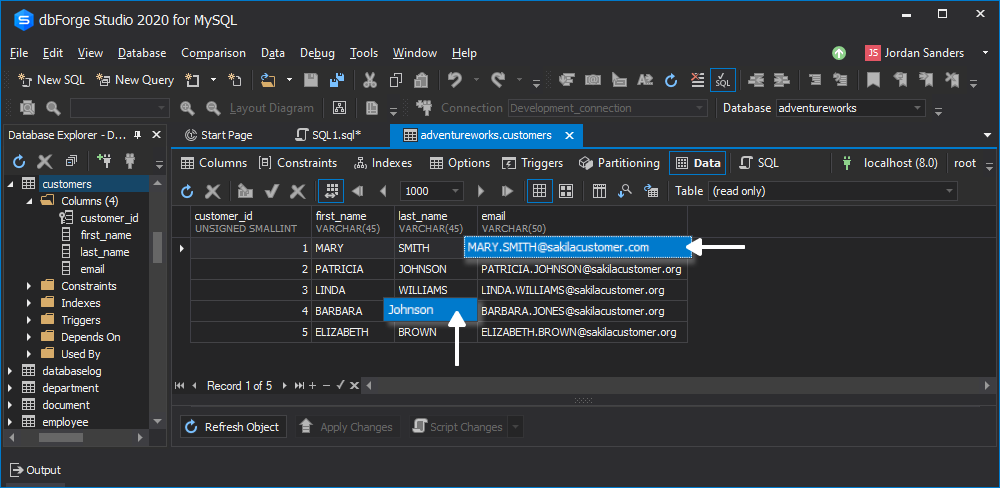1000x488 pixels.
Task: Go to the next page arrow icon
Action: pyautogui.click(x=481, y=191)
